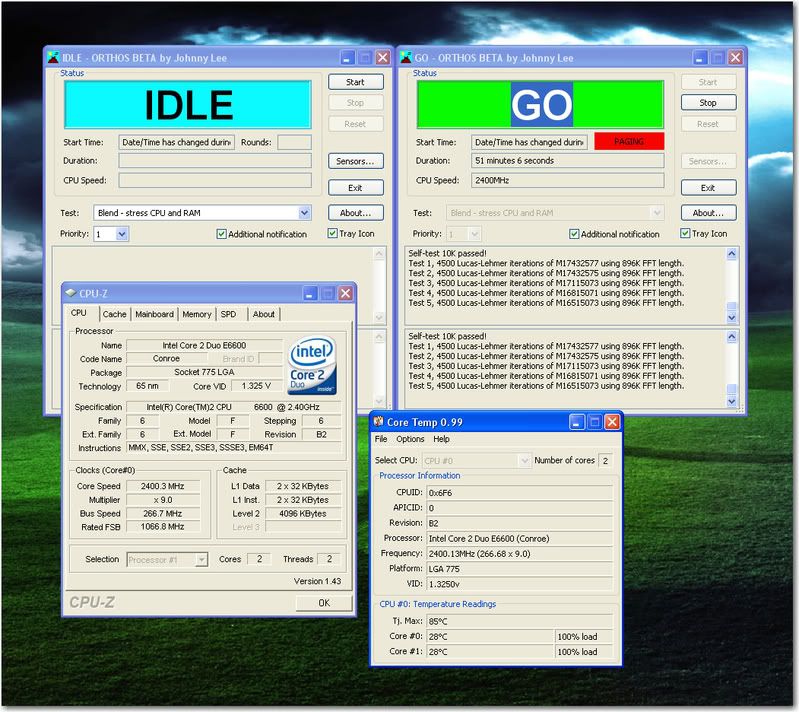Click OK button in CPU-Z
Image resolution: width=799 pixels, height=712 pixels.
click(324, 603)
